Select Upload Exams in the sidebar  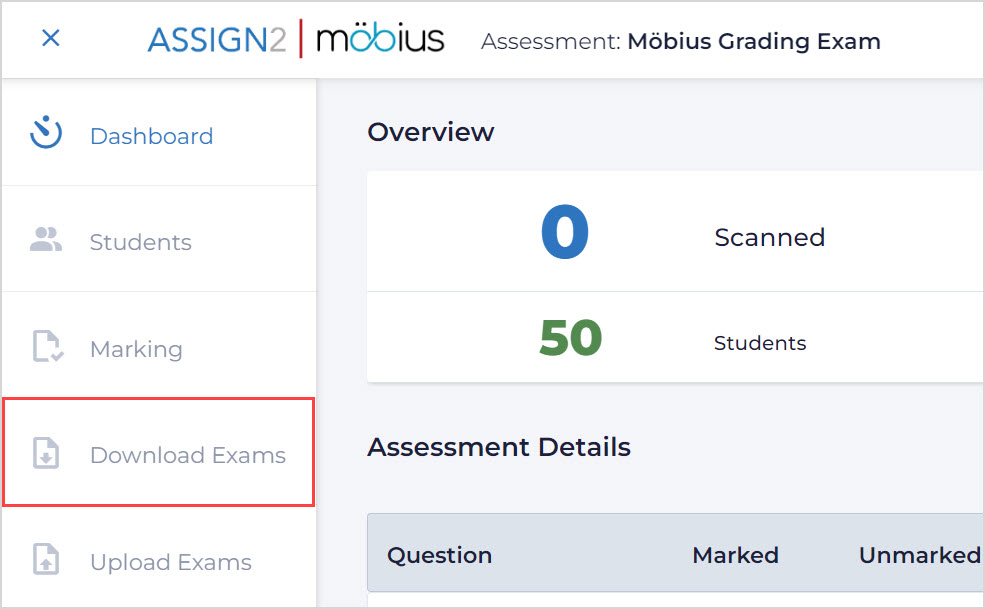coord(170,562)
